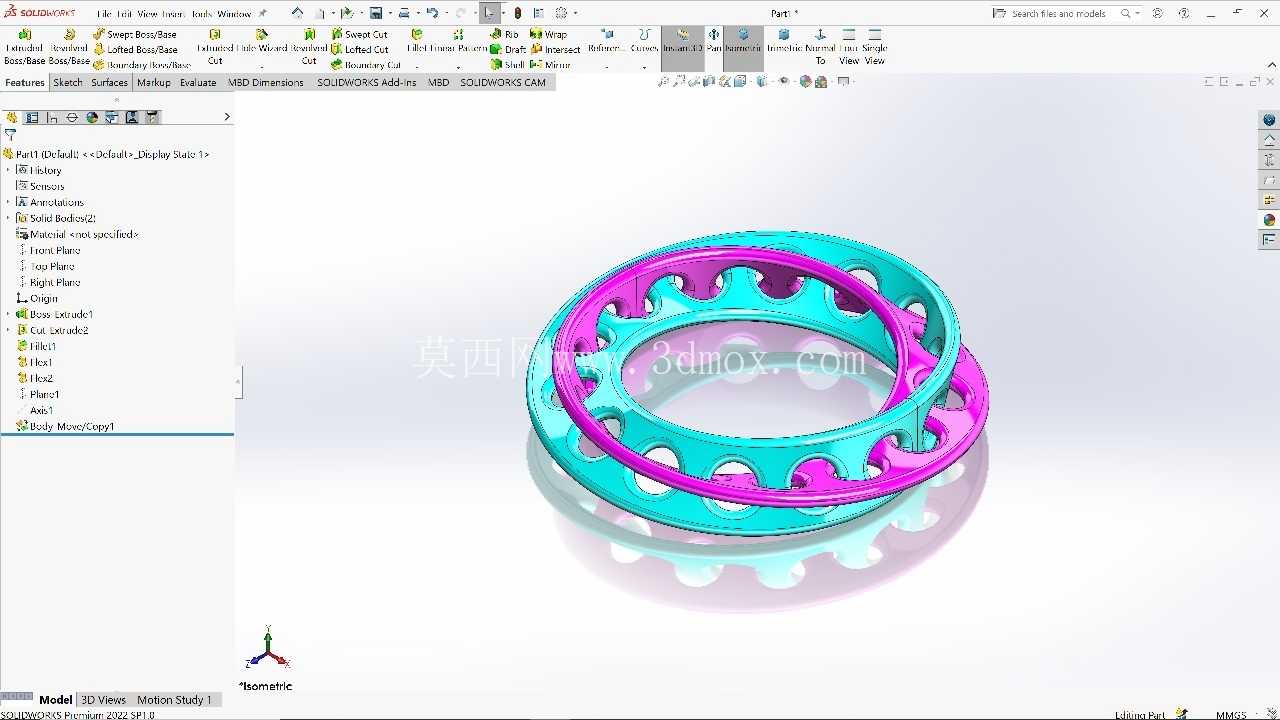Select the Lofted Boss/Base tool
The height and width of the screenshot is (720, 1280).
[135, 49]
